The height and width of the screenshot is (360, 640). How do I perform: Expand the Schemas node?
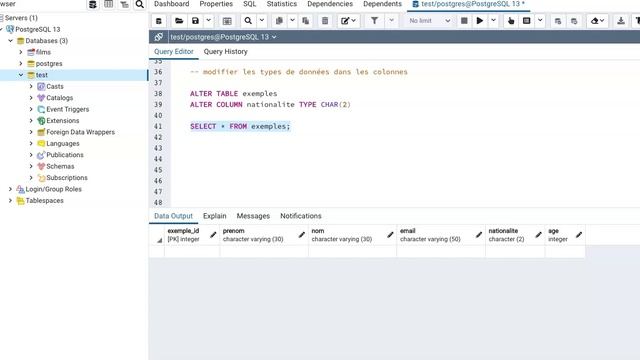coord(31,167)
